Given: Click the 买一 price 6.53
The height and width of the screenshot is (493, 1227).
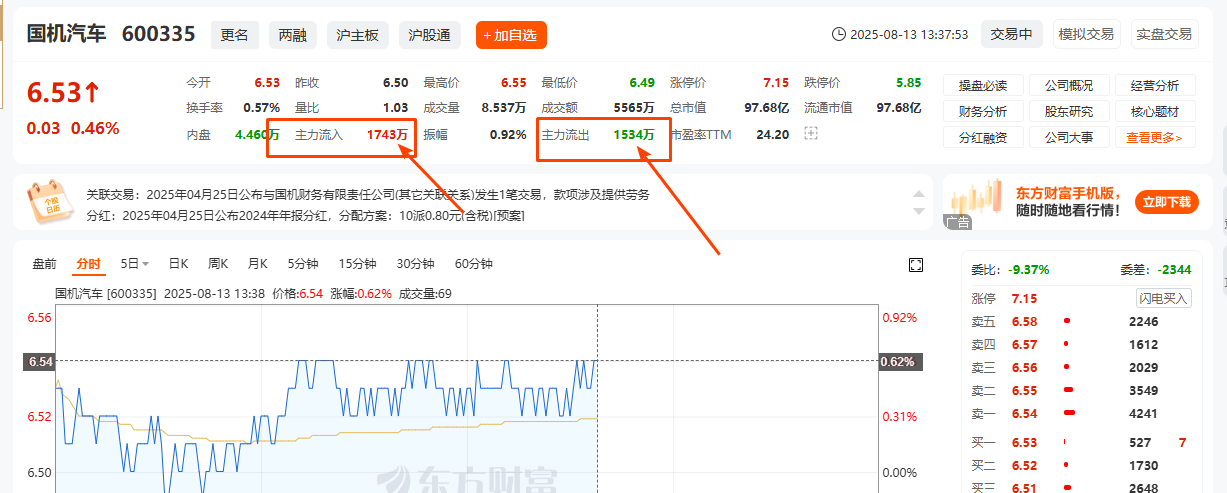Looking at the screenshot, I should (1024, 442).
